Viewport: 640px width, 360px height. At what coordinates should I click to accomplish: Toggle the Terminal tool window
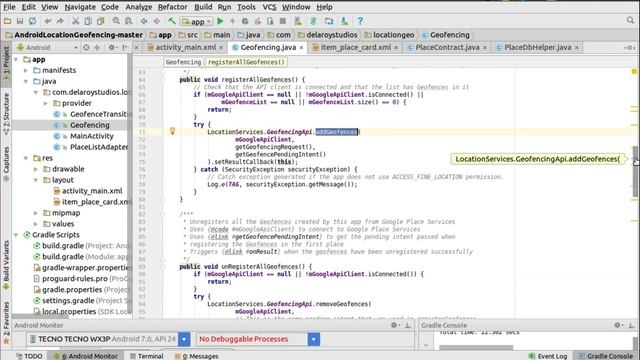point(147,356)
